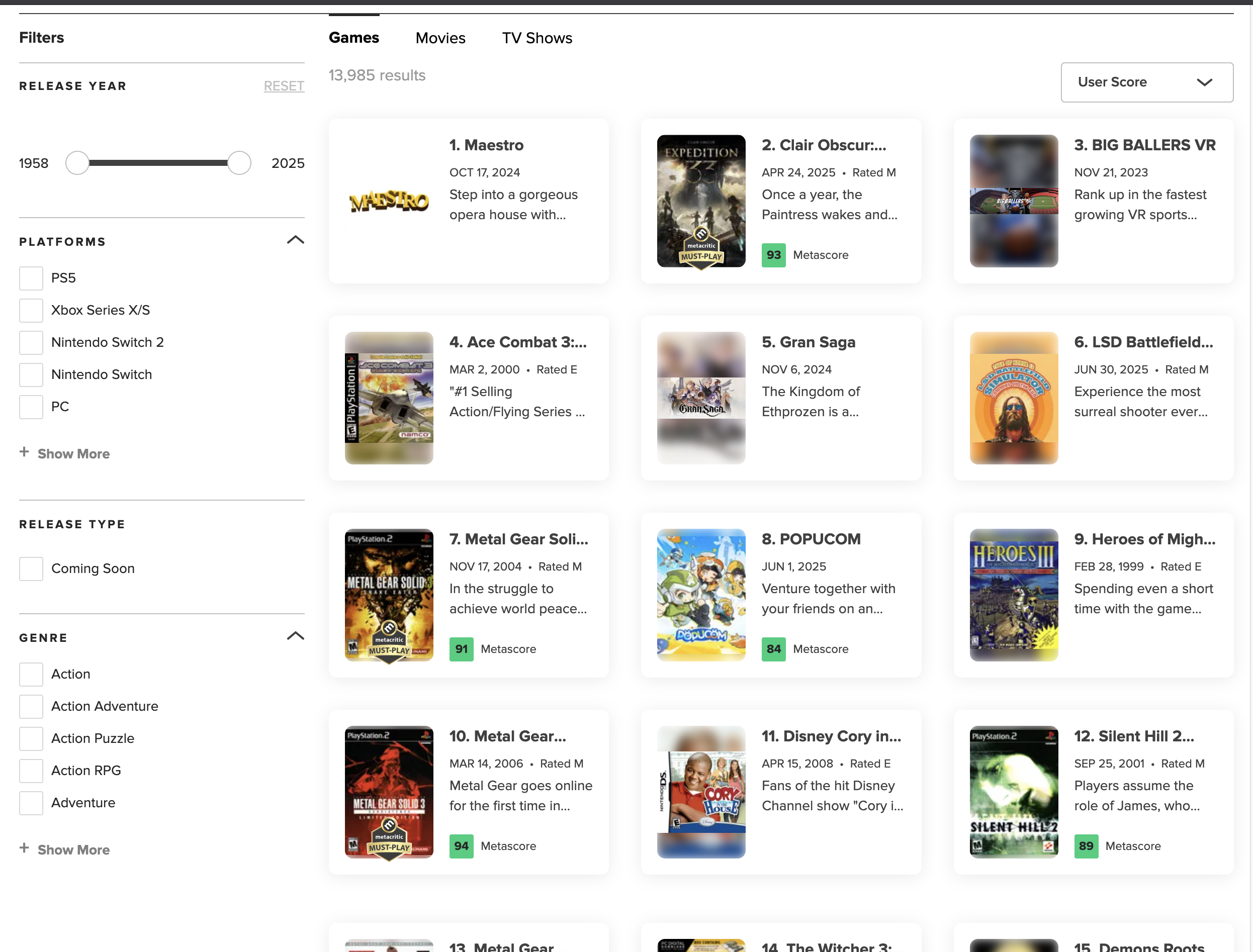Collapse the Genre filter section
Image resolution: width=1253 pixels, height=952 pixels.
(295, 636)
